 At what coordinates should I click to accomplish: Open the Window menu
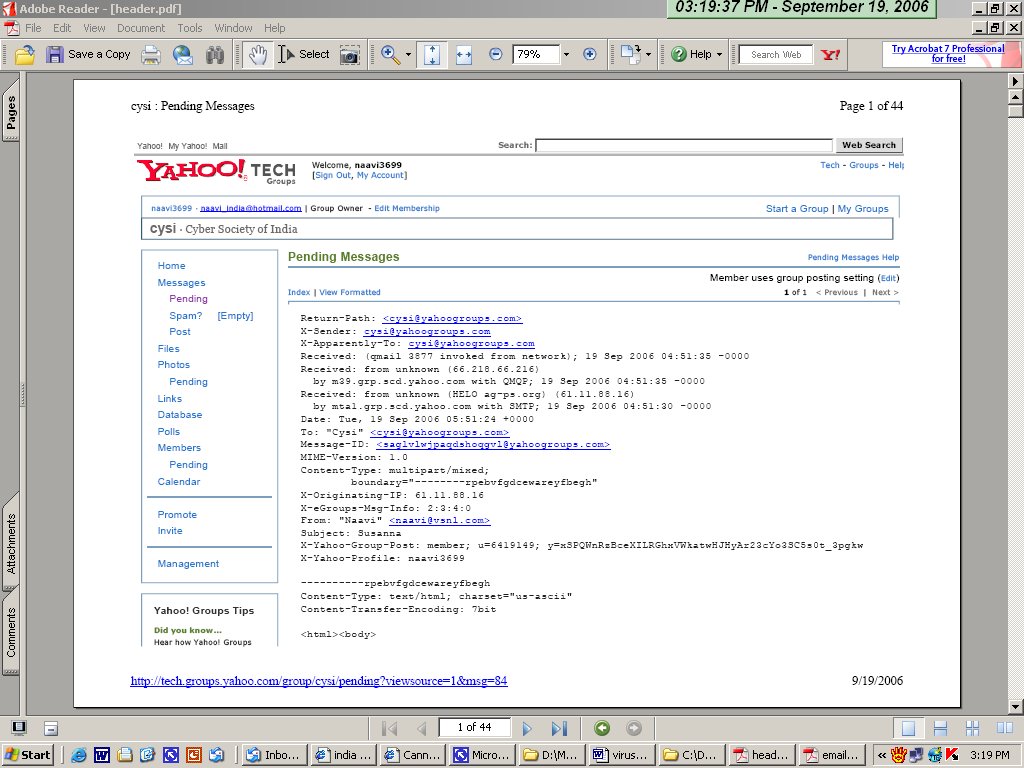point(233,28)
